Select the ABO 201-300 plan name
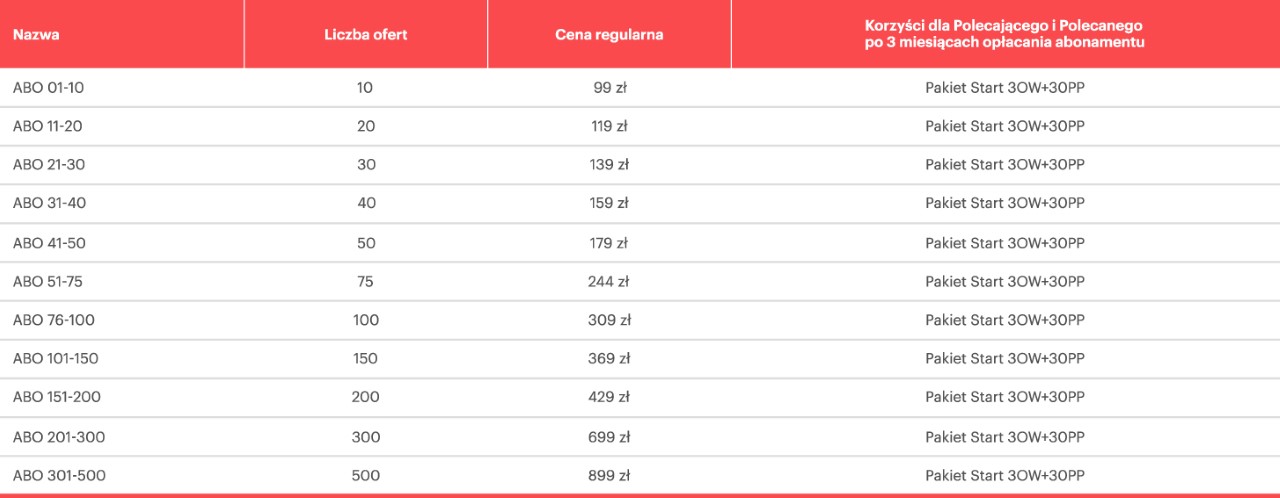 point(59,437)
